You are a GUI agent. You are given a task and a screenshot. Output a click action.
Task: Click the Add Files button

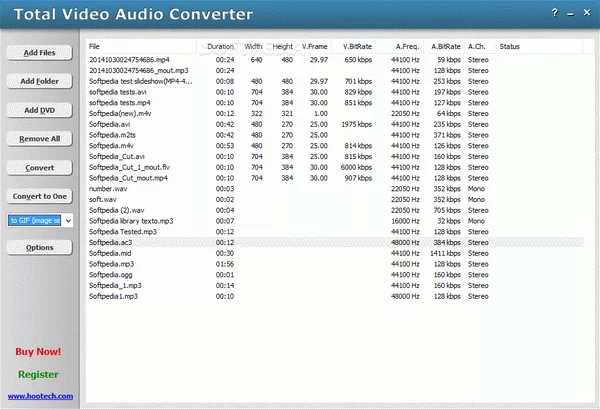[x=39, y=53]
